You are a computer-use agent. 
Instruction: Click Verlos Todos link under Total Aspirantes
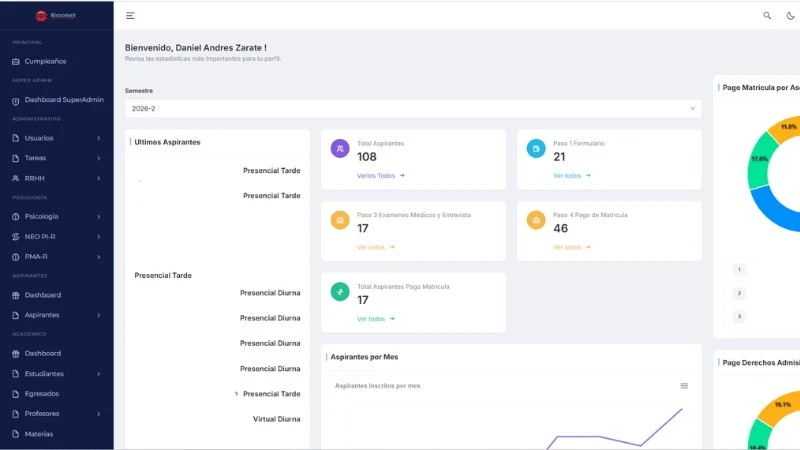click(x=380, y=175)
